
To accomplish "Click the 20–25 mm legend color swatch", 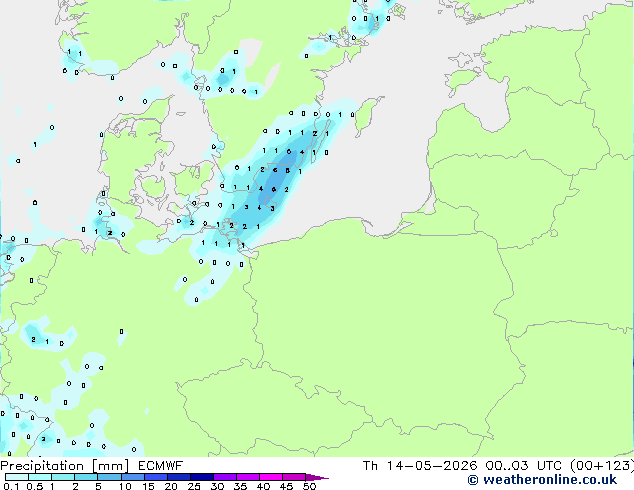I will [x=178, y=477].
